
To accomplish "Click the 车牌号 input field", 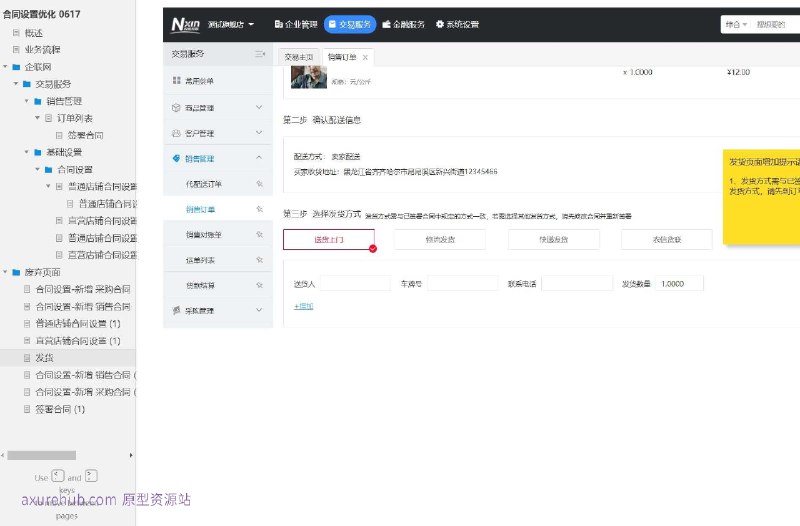I will point(463,283).
